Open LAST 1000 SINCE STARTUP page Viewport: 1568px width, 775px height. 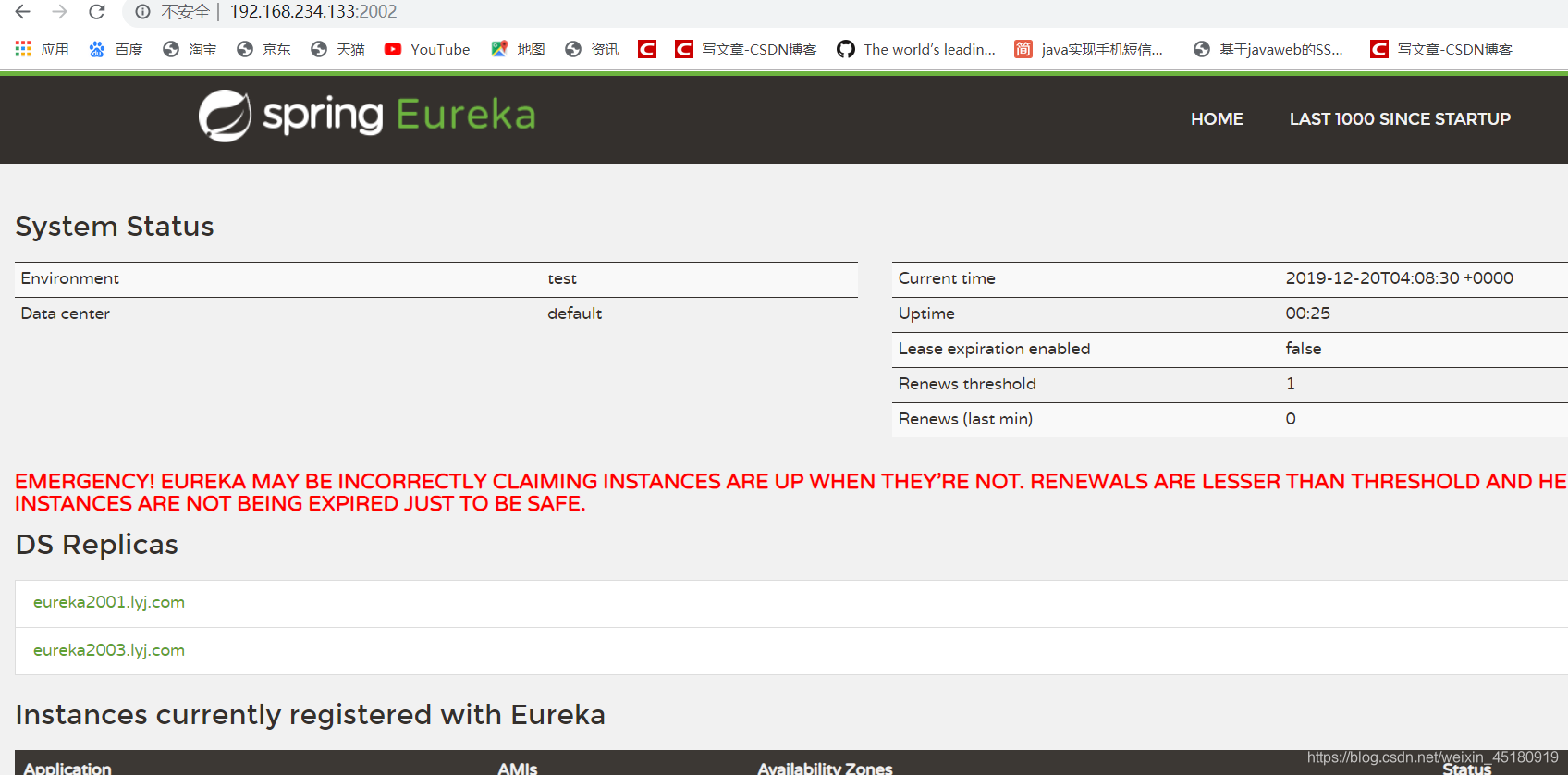click(x=1400, y=118)
